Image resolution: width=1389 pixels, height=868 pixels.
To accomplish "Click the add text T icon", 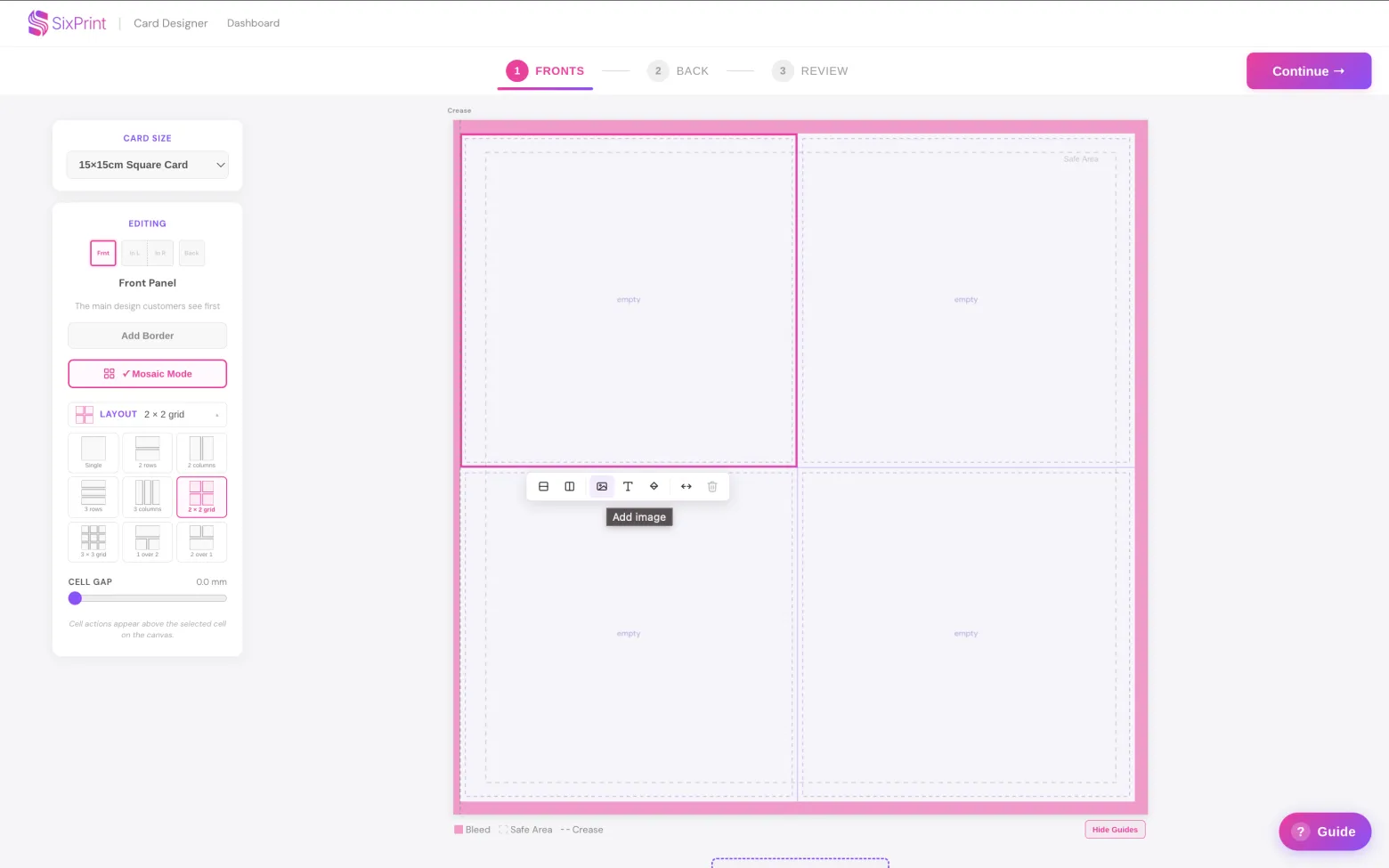I will 628,487.
